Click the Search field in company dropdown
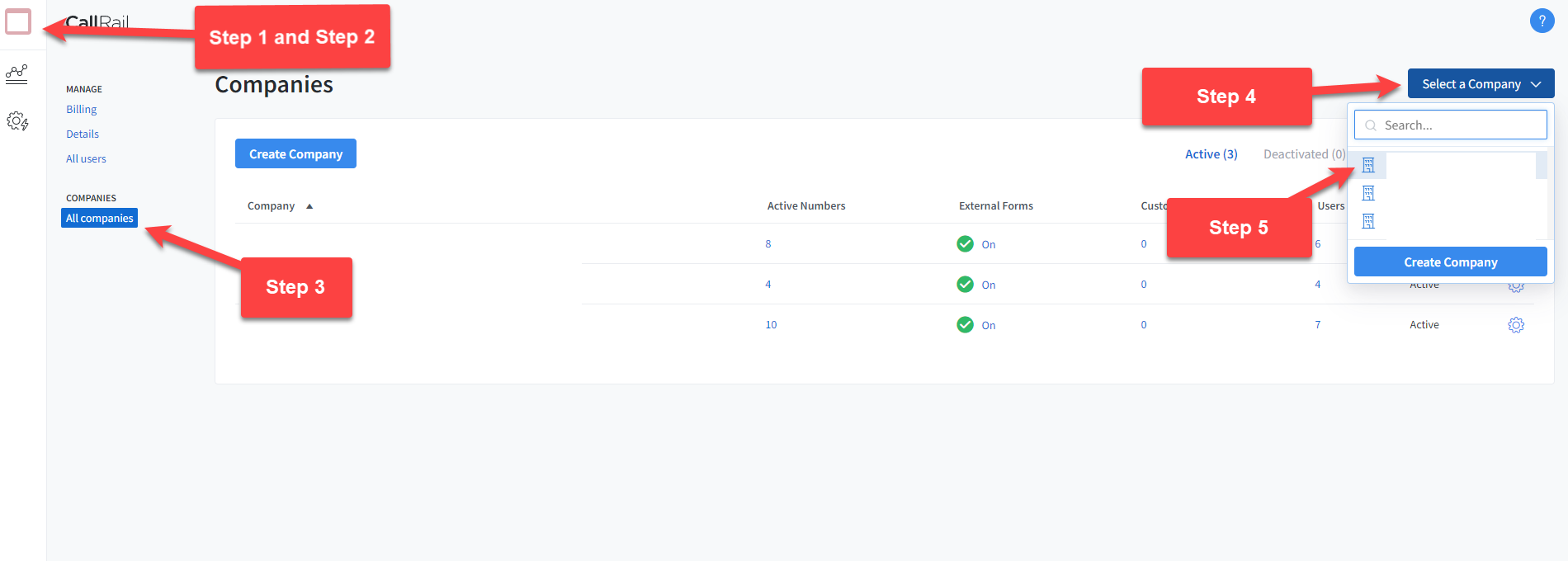 (x=1450, y=125)
